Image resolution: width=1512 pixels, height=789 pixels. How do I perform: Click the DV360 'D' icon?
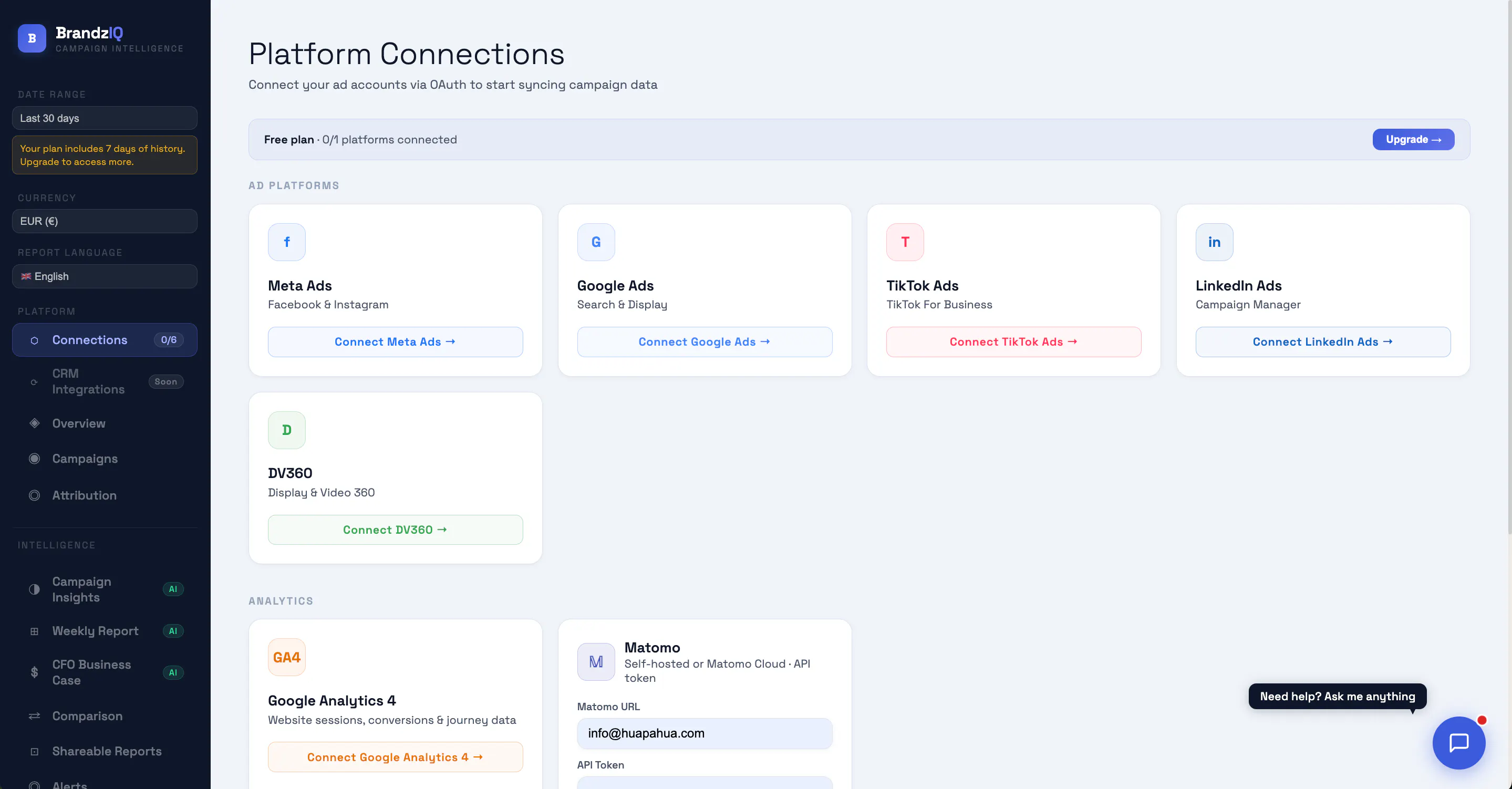click(x=286, y=430)
